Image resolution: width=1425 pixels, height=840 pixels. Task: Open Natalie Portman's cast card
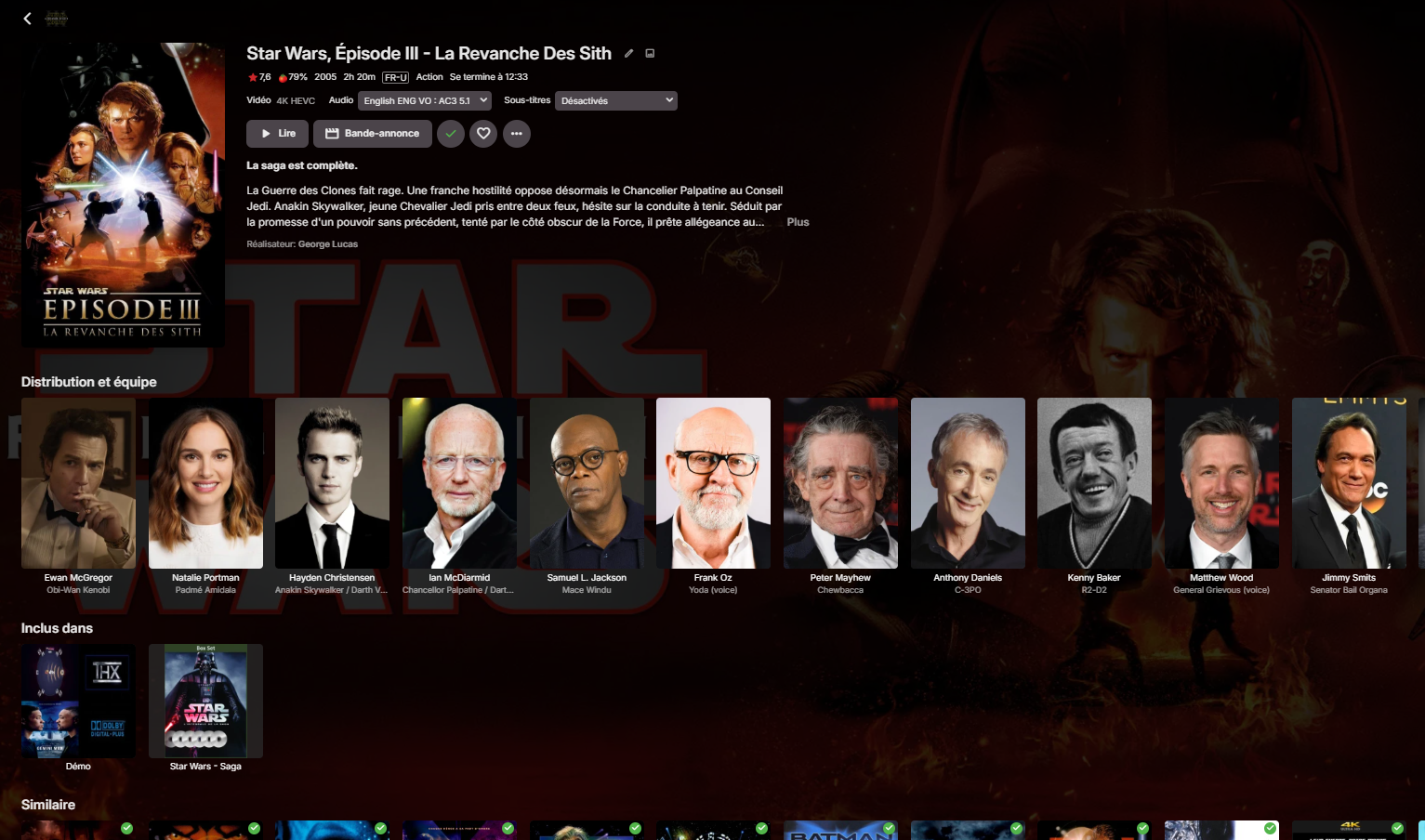click(205, 496)
